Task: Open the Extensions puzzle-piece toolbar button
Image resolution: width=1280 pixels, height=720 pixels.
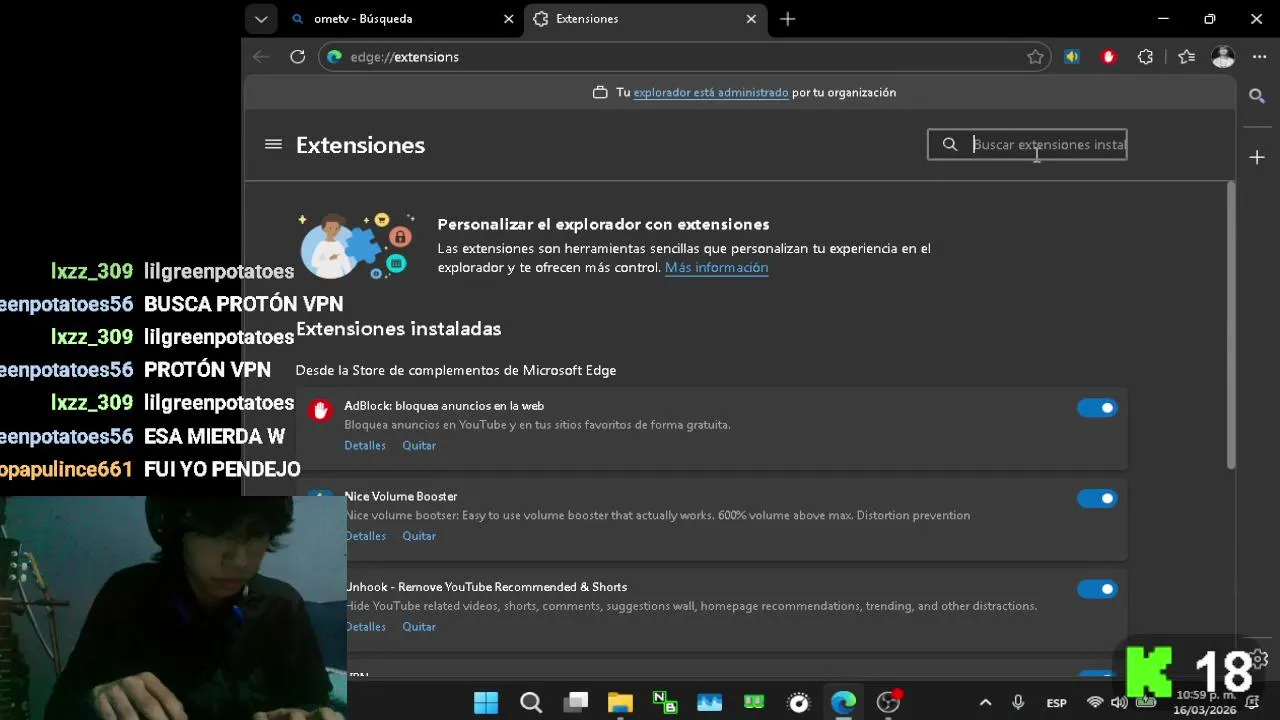Action: [x=1146, y=57]
